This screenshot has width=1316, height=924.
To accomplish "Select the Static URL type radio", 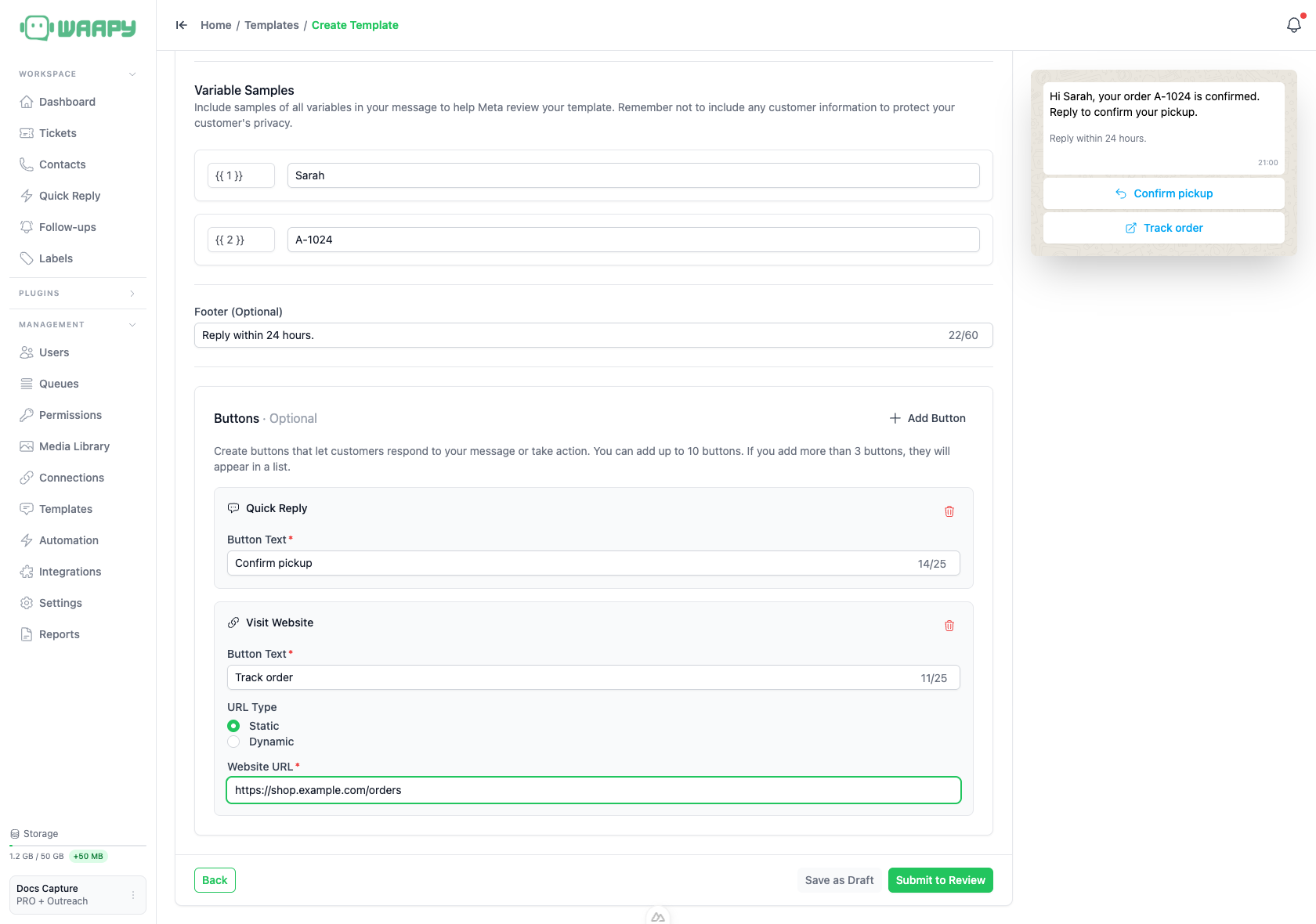I will (233, 726).
